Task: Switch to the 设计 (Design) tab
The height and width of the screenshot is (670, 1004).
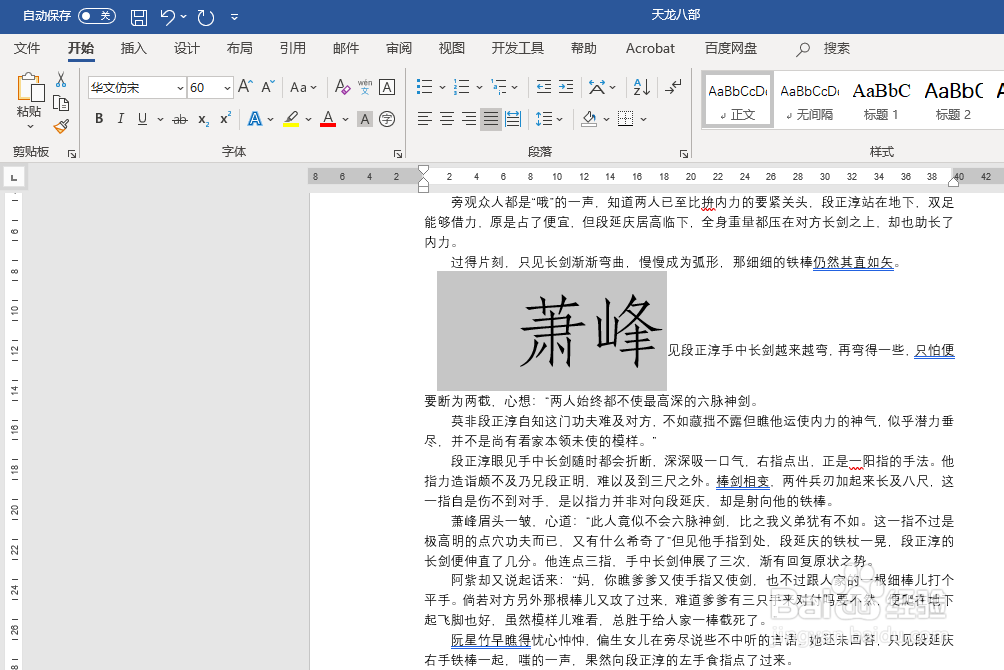Action: [186, 48]
